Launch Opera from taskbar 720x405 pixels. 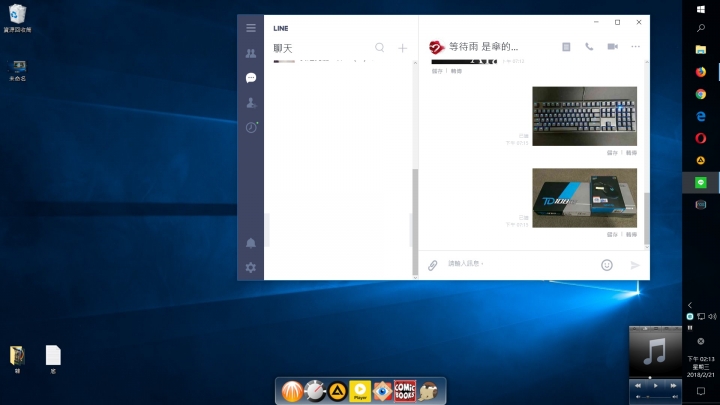pos(701,138)
